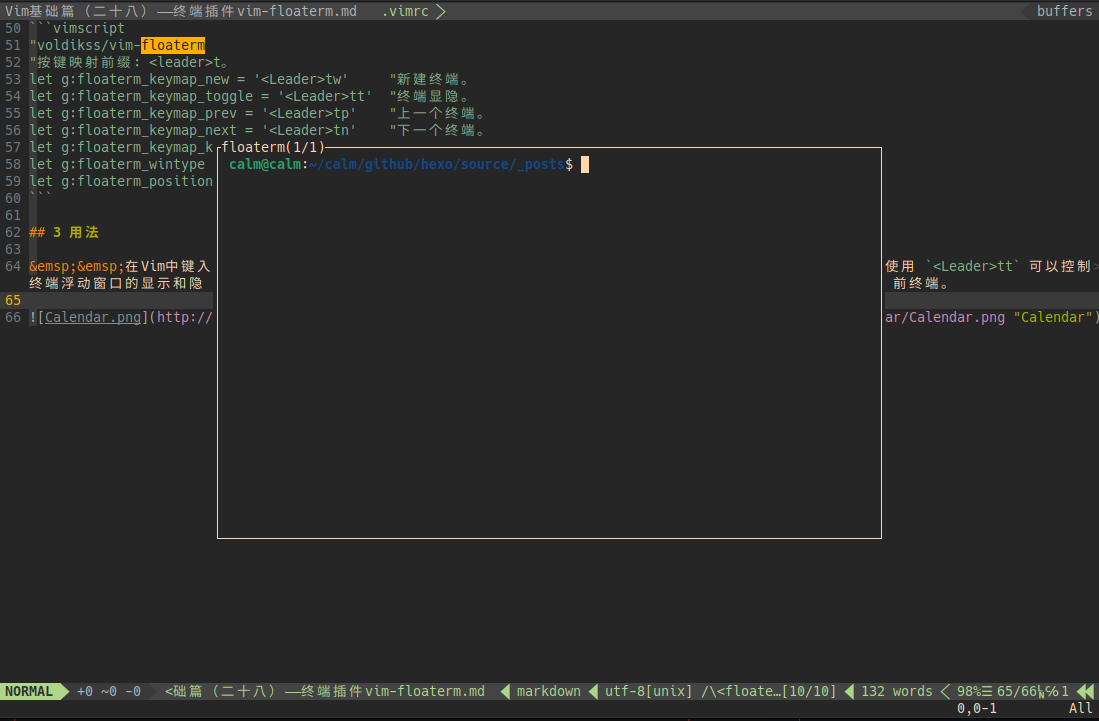Viewport: 1099px width, 721px height.
Task: Click the &emsp;&emsp; entities on line 64
Action: pos(77,266)
